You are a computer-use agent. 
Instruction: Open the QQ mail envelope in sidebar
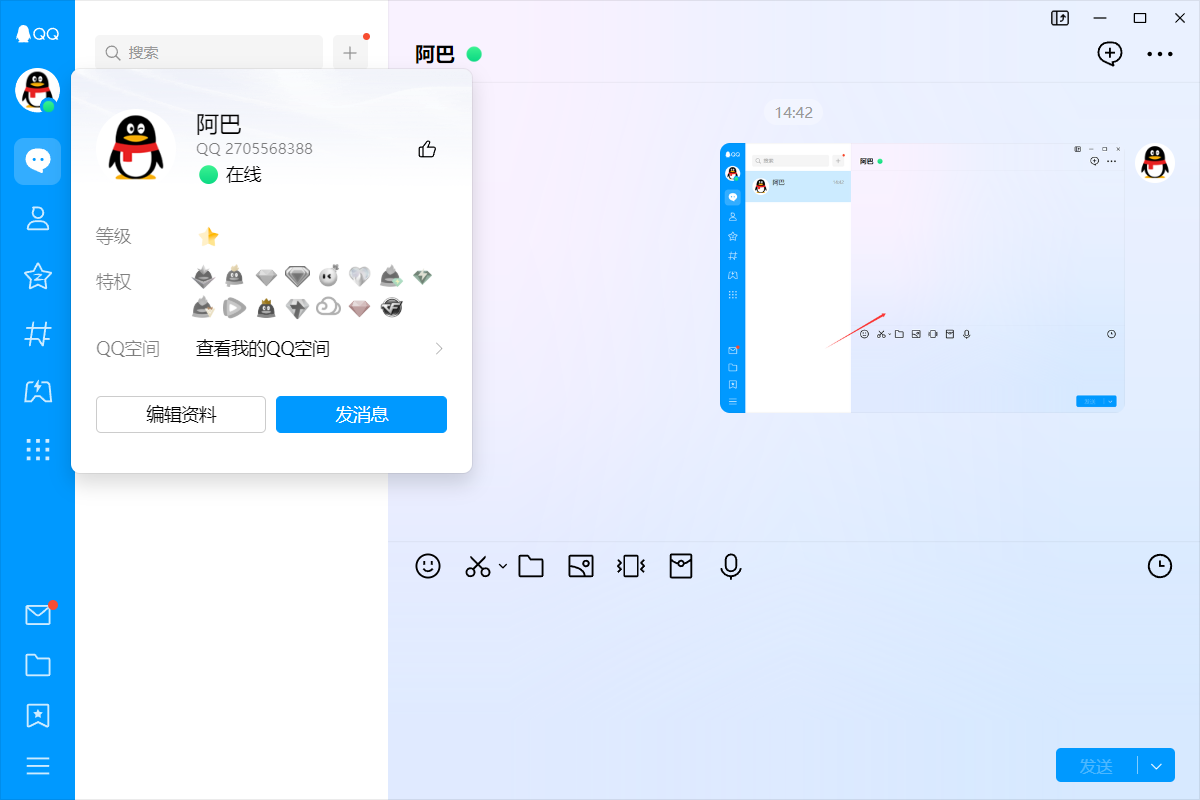click(37, 615)
